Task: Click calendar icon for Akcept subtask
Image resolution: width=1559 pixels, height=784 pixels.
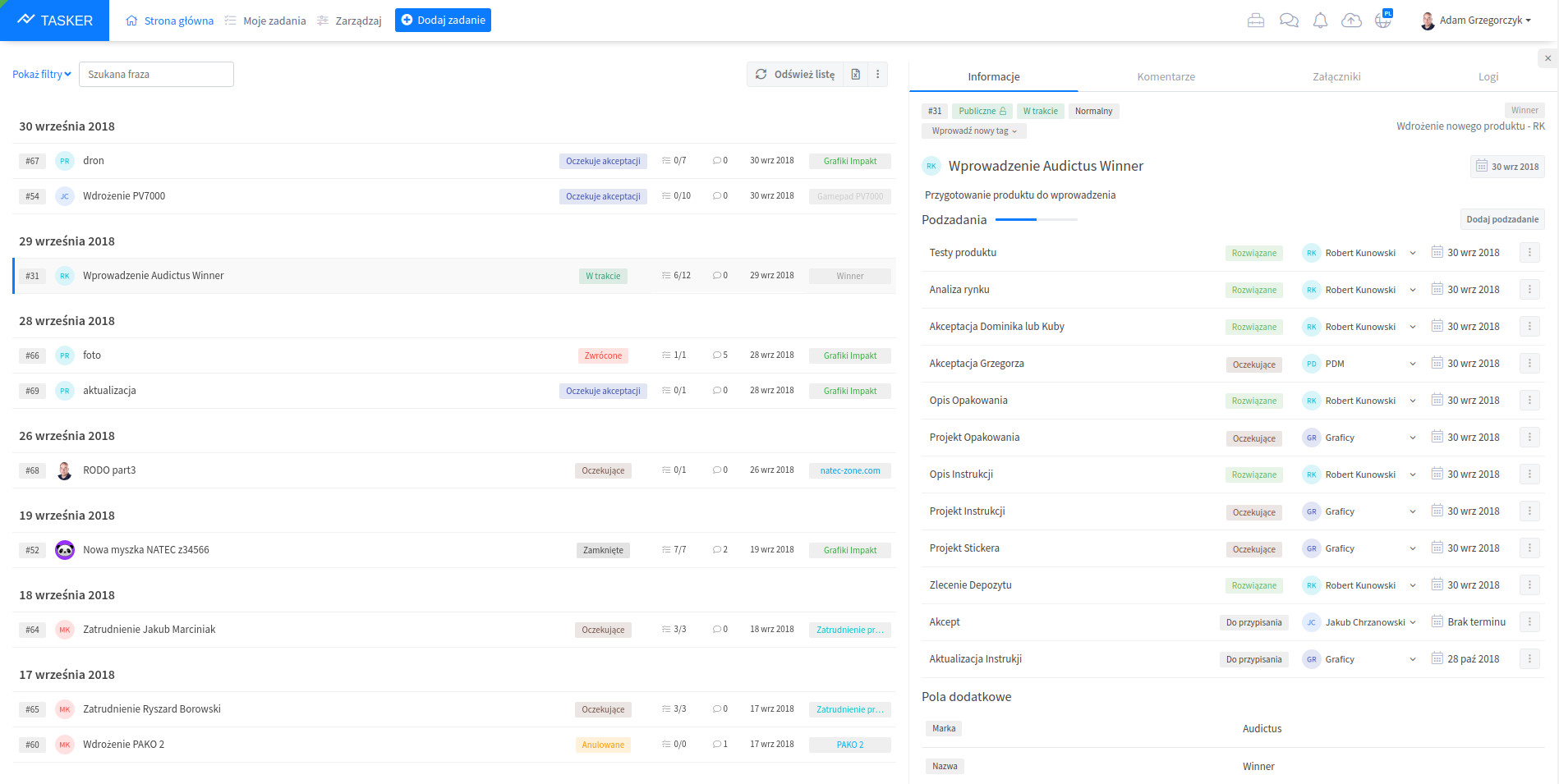Action: point(1437,621)
